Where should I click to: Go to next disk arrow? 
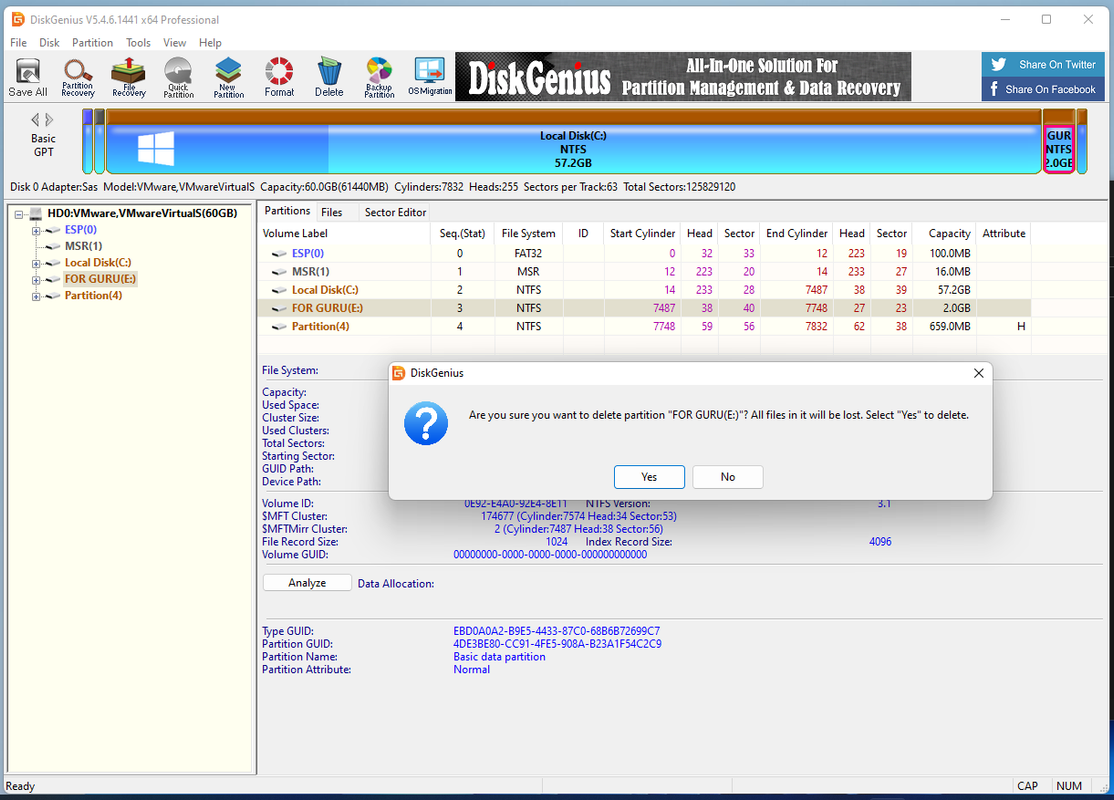(49, 119)
